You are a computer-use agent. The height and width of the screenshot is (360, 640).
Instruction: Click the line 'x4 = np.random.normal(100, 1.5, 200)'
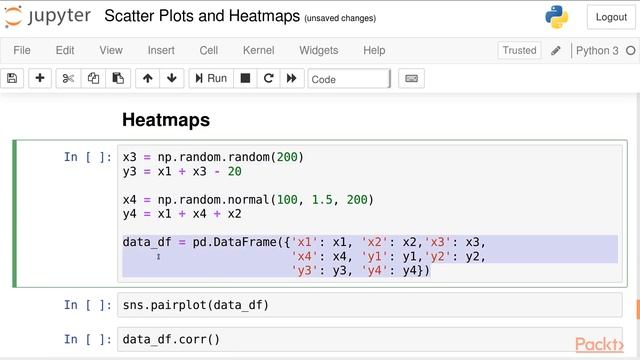[x=248, y=200]
